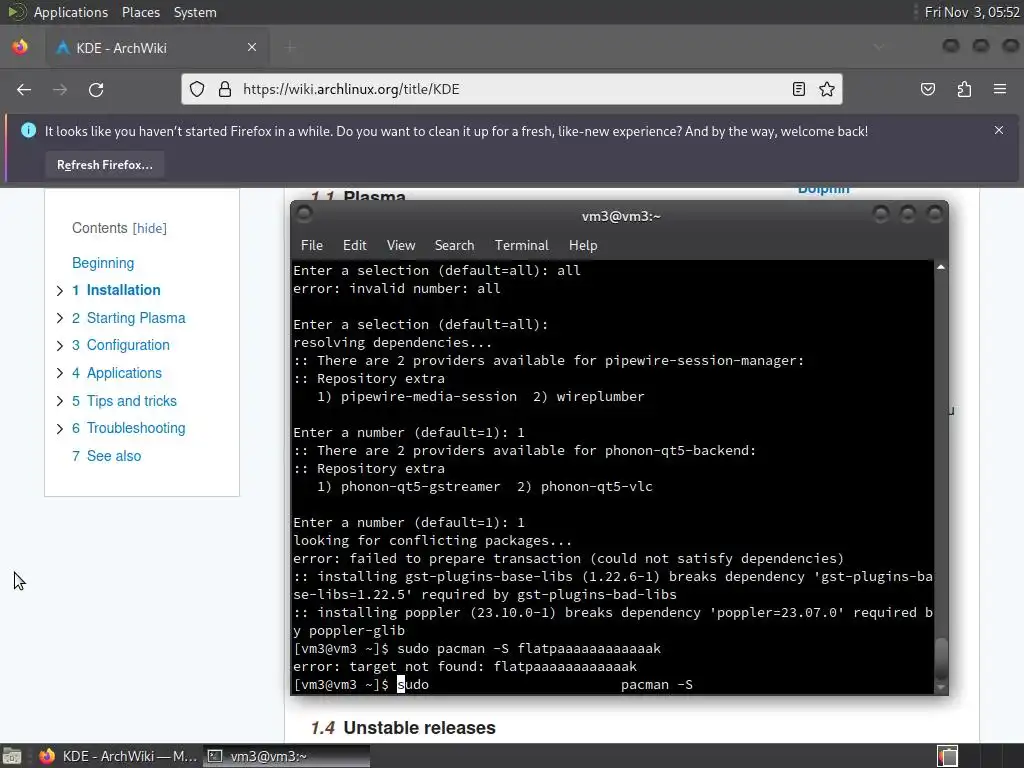Click the Firefox forward arrow button

coord(60,89)
